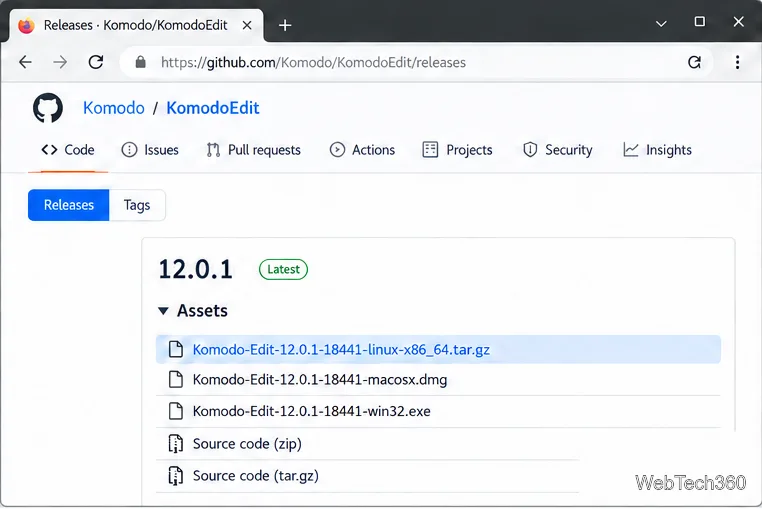762x509 pixels.
Task: Click the reload icon inside the address bar
Action: [x=694, y=62]
